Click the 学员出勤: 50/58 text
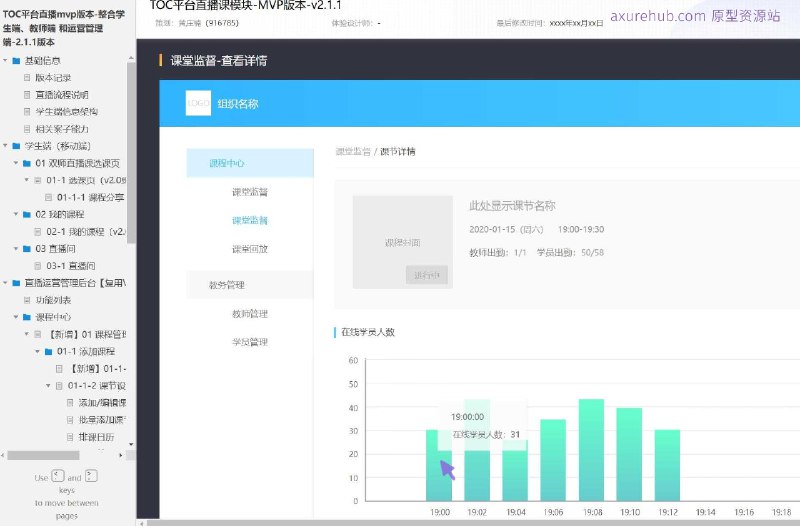Viewport: 800px width, 526px height. 570,253
